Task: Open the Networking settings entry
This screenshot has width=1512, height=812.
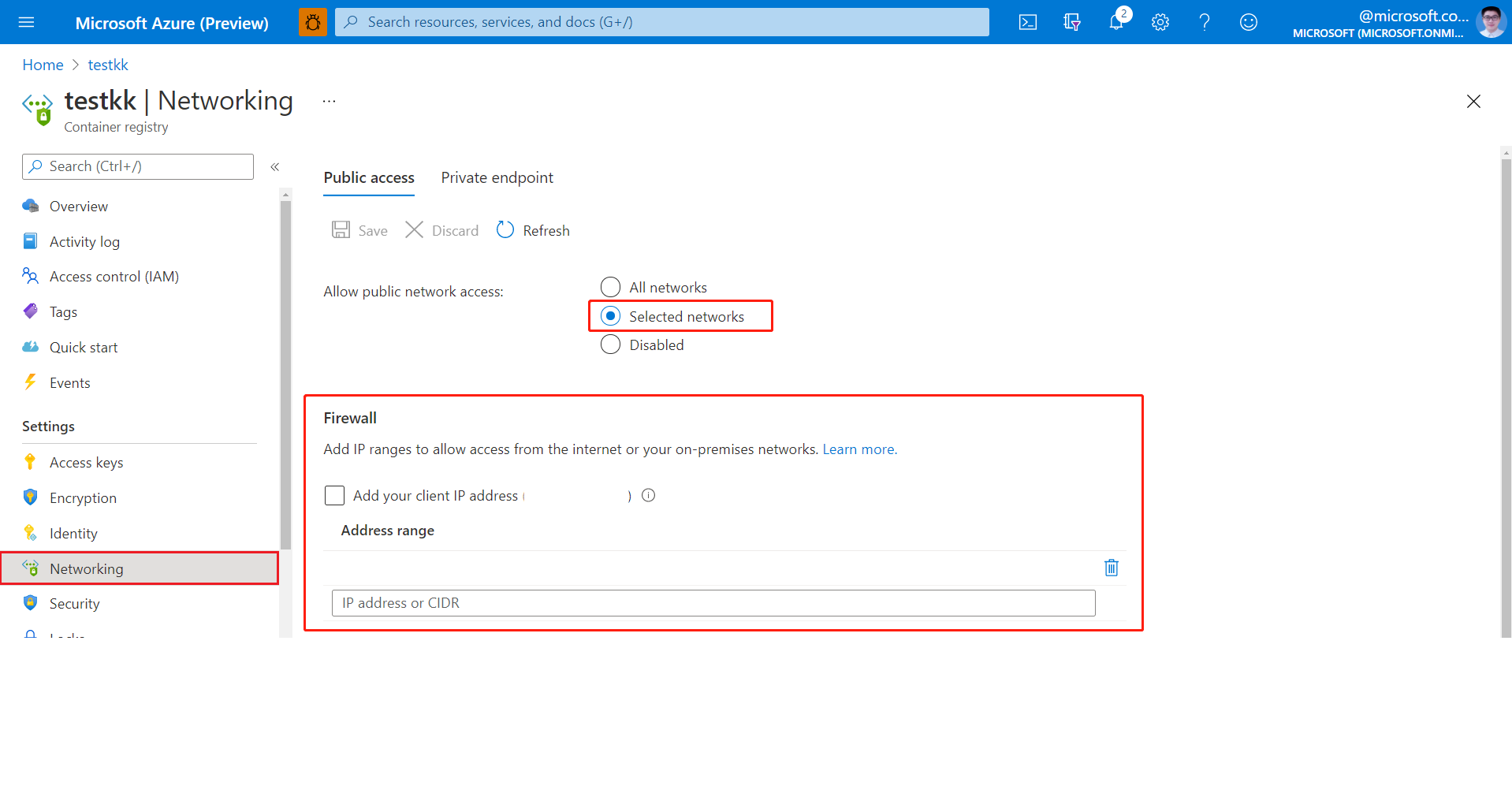Action: (86, 568)
